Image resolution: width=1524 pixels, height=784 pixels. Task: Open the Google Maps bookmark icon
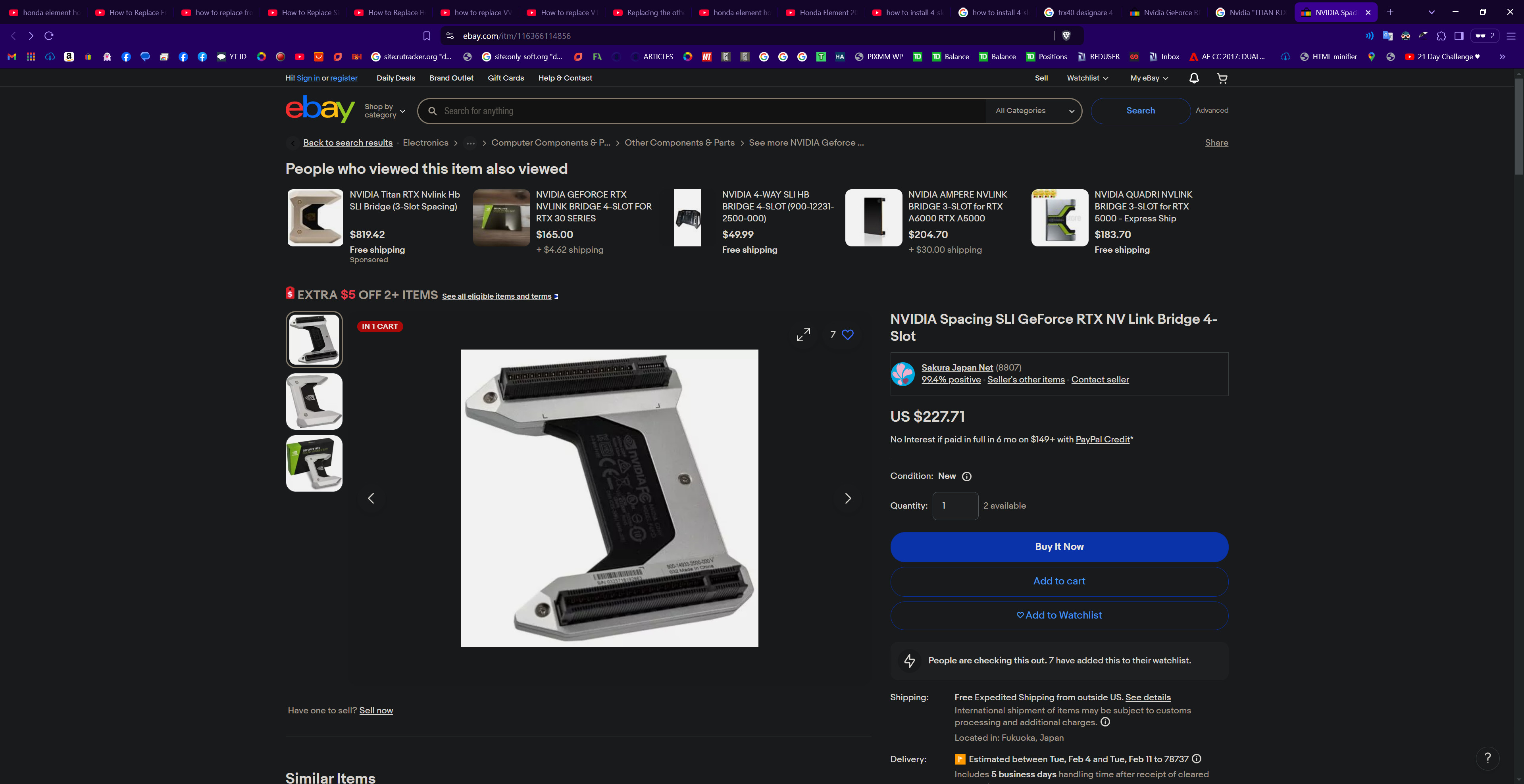click(1371, 57)
